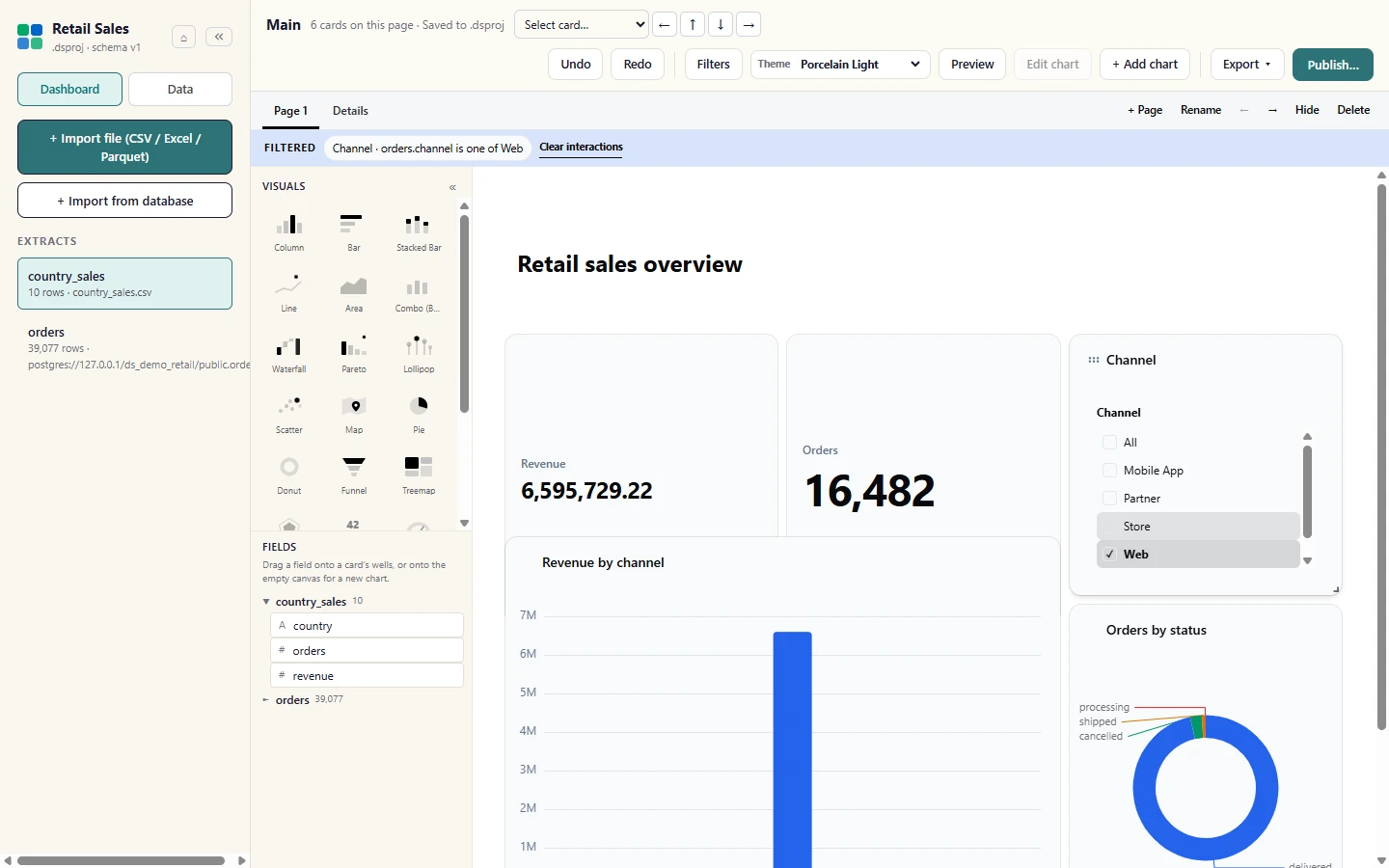
Task: Select the Donut chart visual
Action: tap(289, 475)
